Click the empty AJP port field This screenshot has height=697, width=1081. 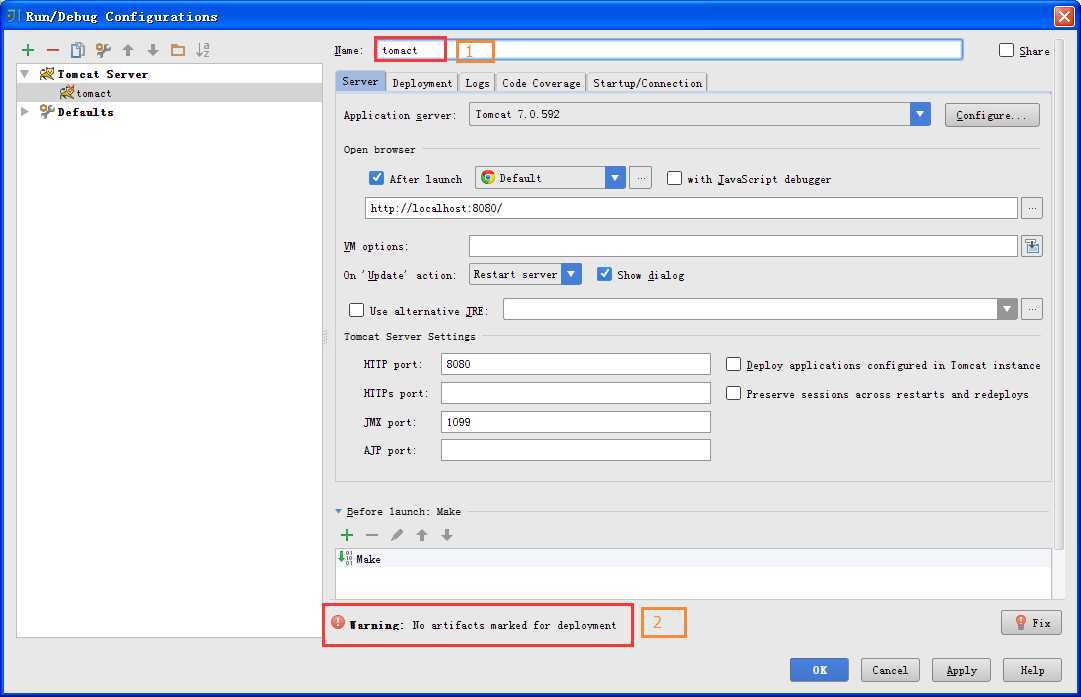[x=576, y=450]
